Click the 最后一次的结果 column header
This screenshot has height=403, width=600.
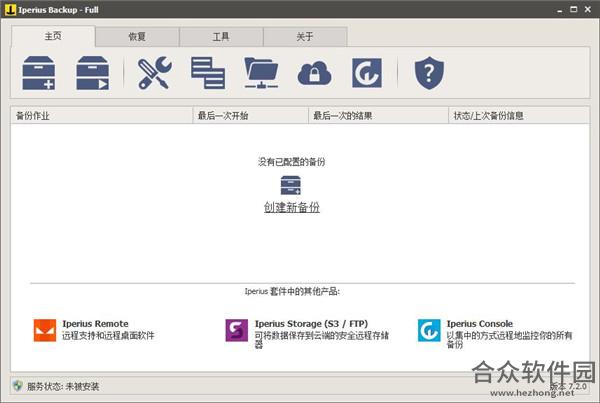[x=378, y=116]
